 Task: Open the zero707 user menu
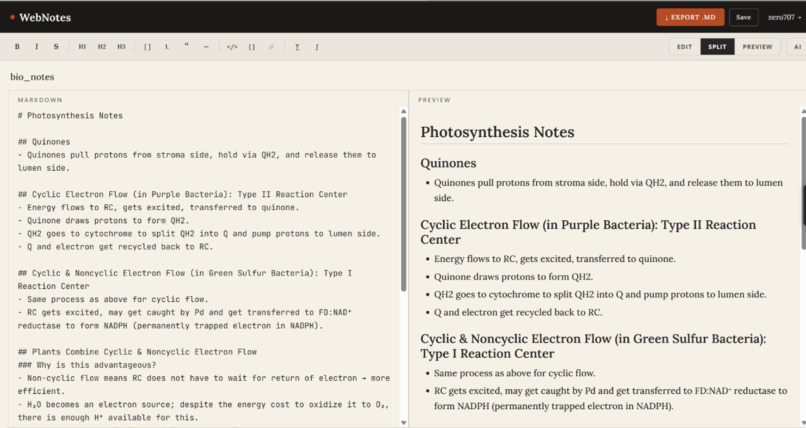click(x=784, y=17)
